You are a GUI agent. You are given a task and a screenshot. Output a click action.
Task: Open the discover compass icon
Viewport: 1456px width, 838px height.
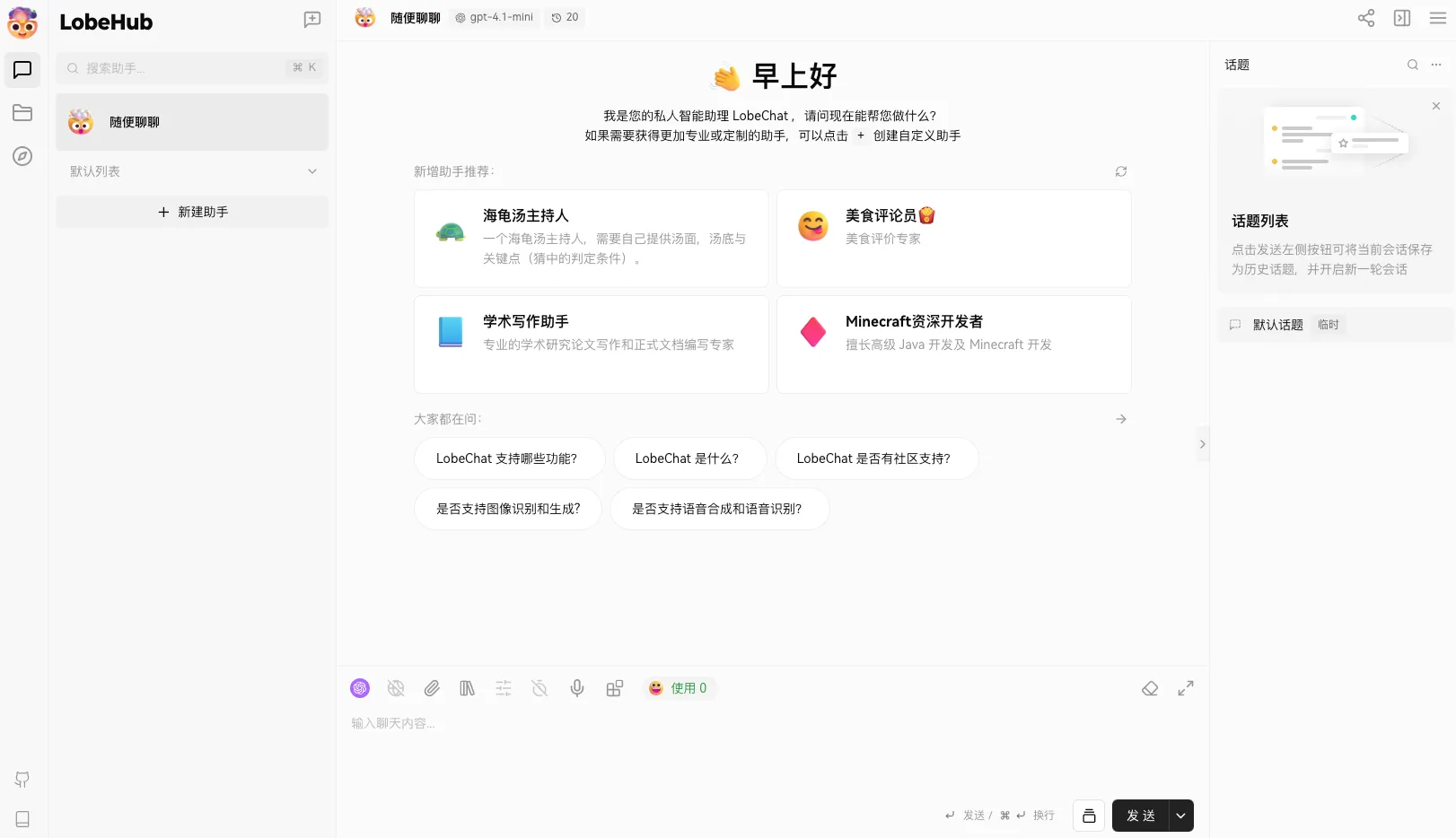[x=22, y=156]
